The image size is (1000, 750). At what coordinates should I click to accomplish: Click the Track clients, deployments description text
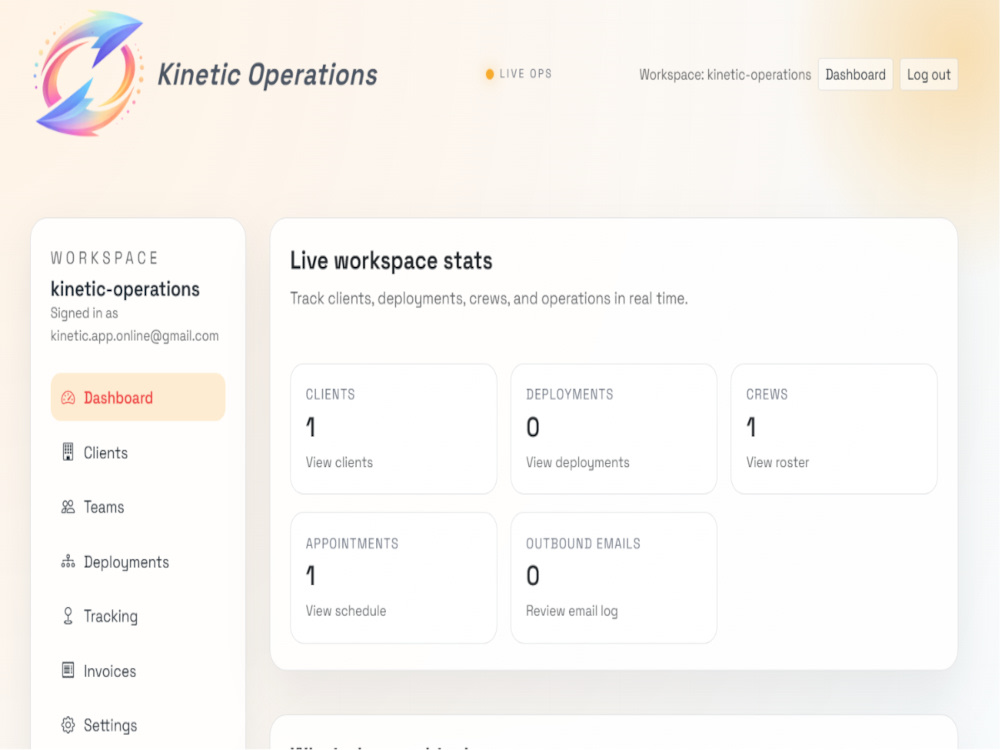[489, 298]
